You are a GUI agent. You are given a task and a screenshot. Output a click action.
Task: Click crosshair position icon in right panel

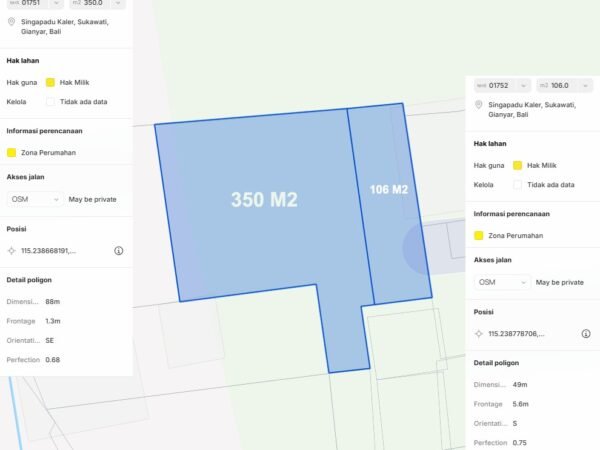click(x=479, y=334)
